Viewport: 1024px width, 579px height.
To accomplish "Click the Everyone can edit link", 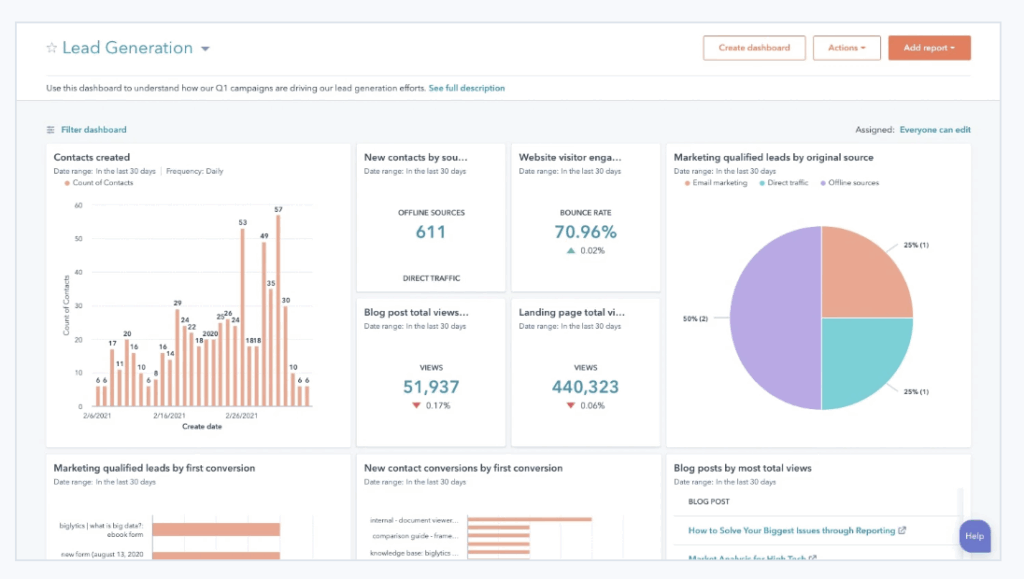I will (935, 130).
